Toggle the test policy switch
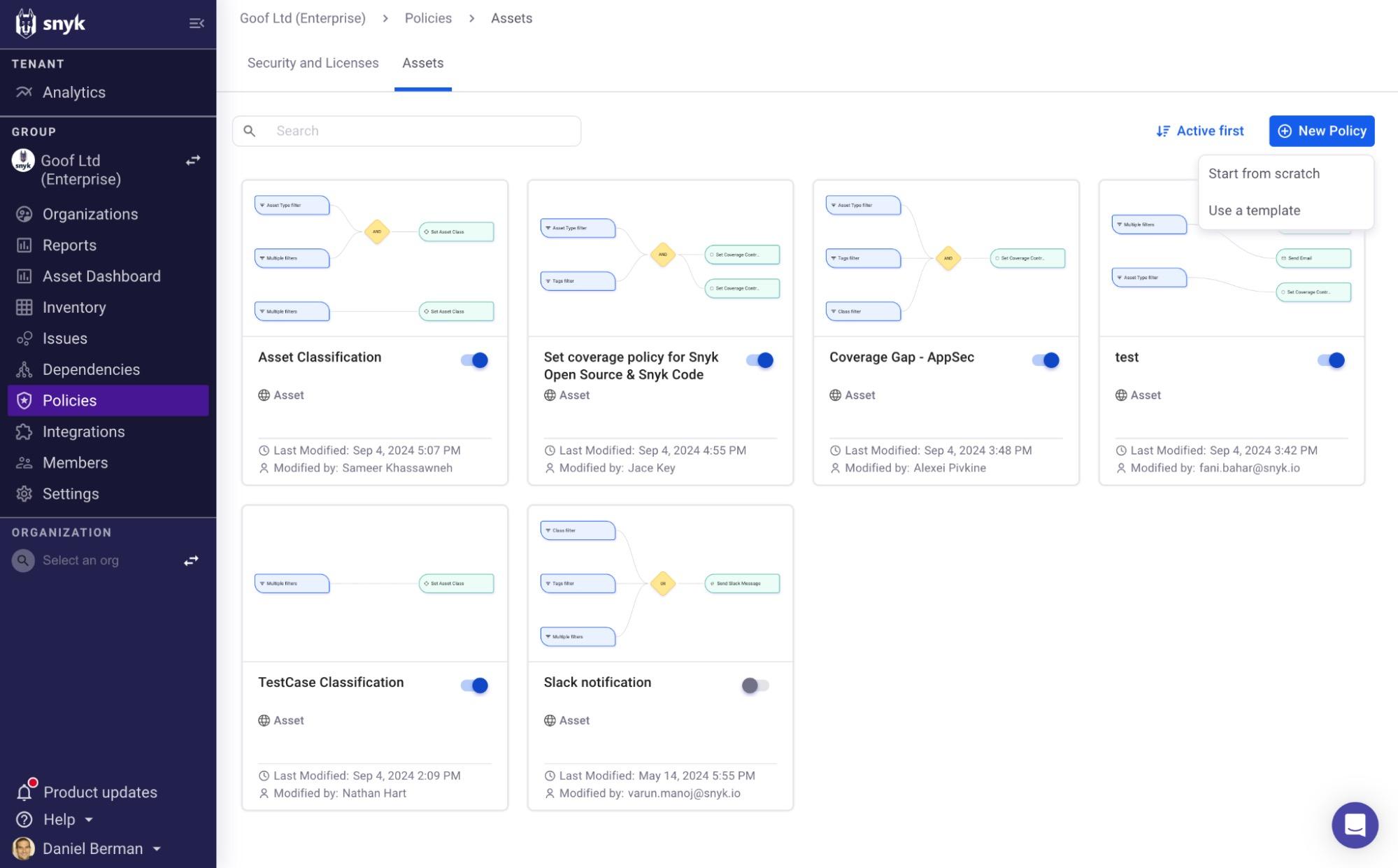Viewport: 1398px width, 868px height. pyautogui.click(x=1331, y=360)
